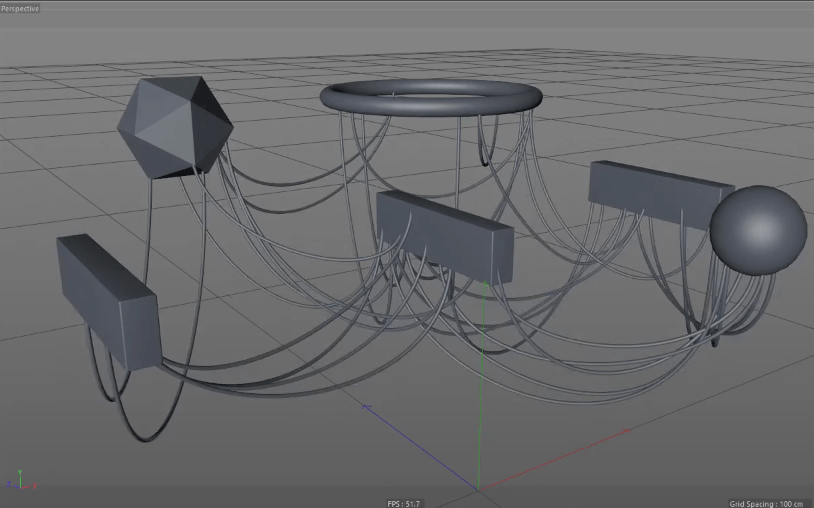Click the blue Z-axis arrow tip
The height and width of the screenshot is (508, 814).
[x=366, y=407]
